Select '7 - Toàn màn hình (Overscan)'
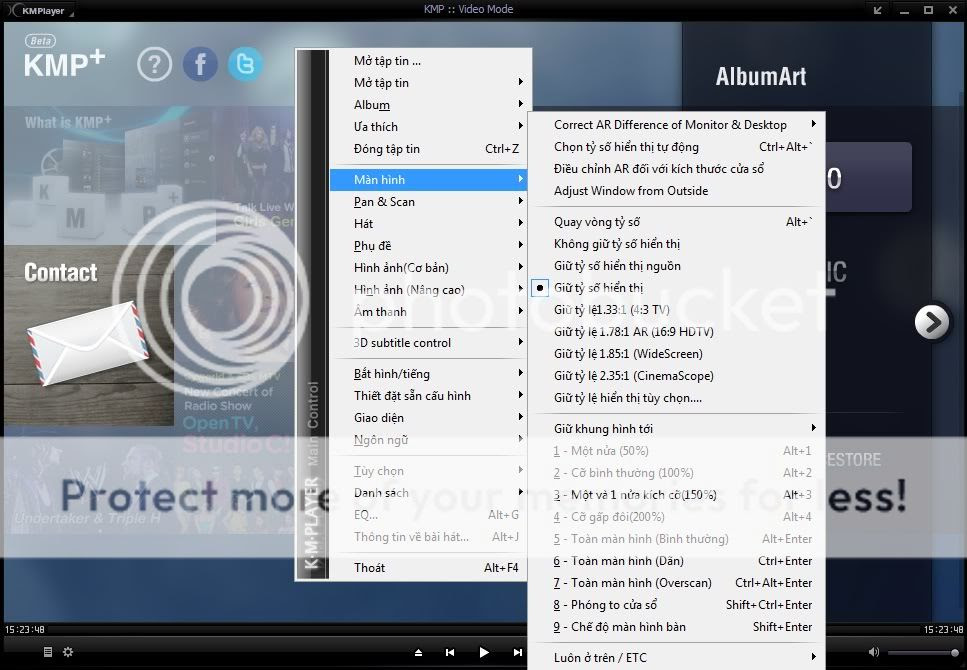This screenshot has width=967, height=670. coord(678,583)
